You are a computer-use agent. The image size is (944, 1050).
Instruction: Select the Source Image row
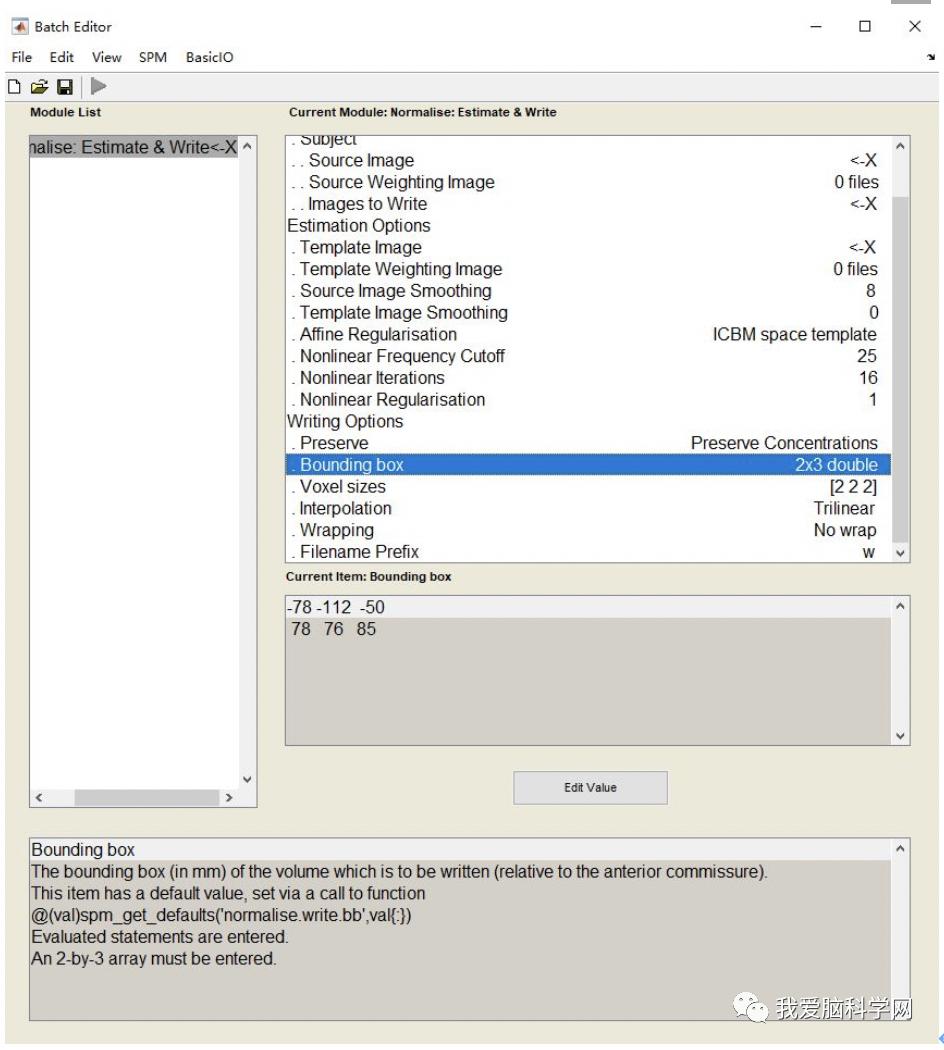tap(588, 161)
